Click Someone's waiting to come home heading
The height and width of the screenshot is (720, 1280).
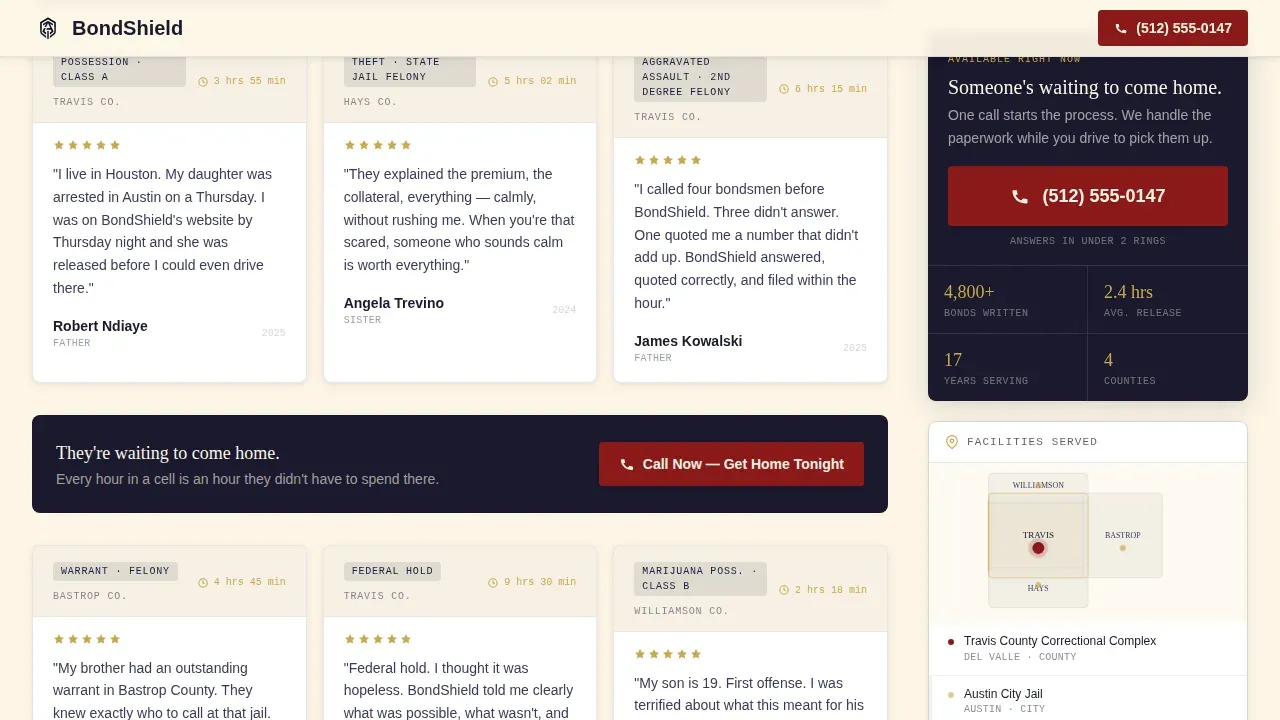pyautogui.click(x=1085, y=88)
